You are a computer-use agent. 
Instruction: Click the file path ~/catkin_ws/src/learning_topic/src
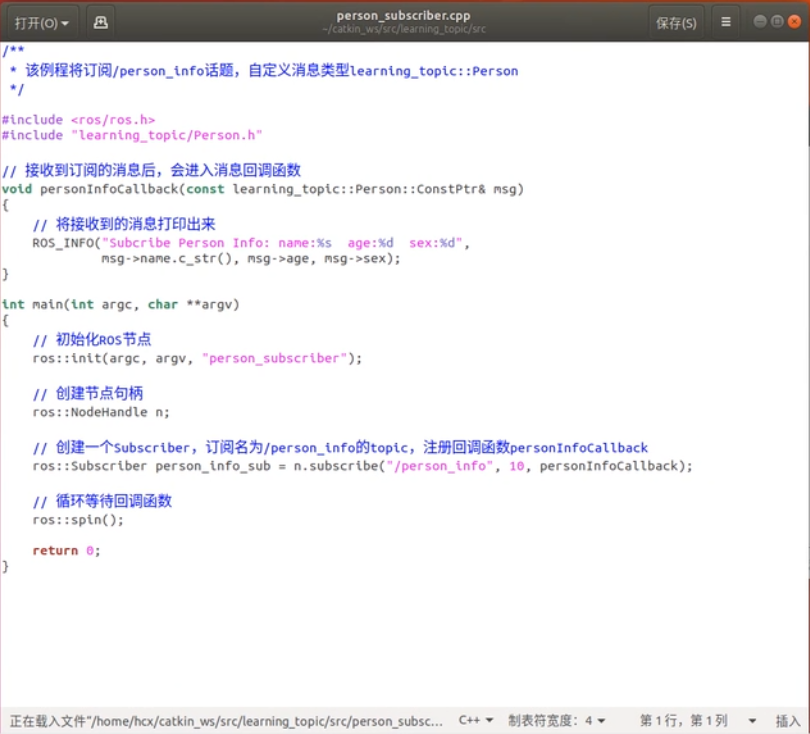[x=403, y=29]
